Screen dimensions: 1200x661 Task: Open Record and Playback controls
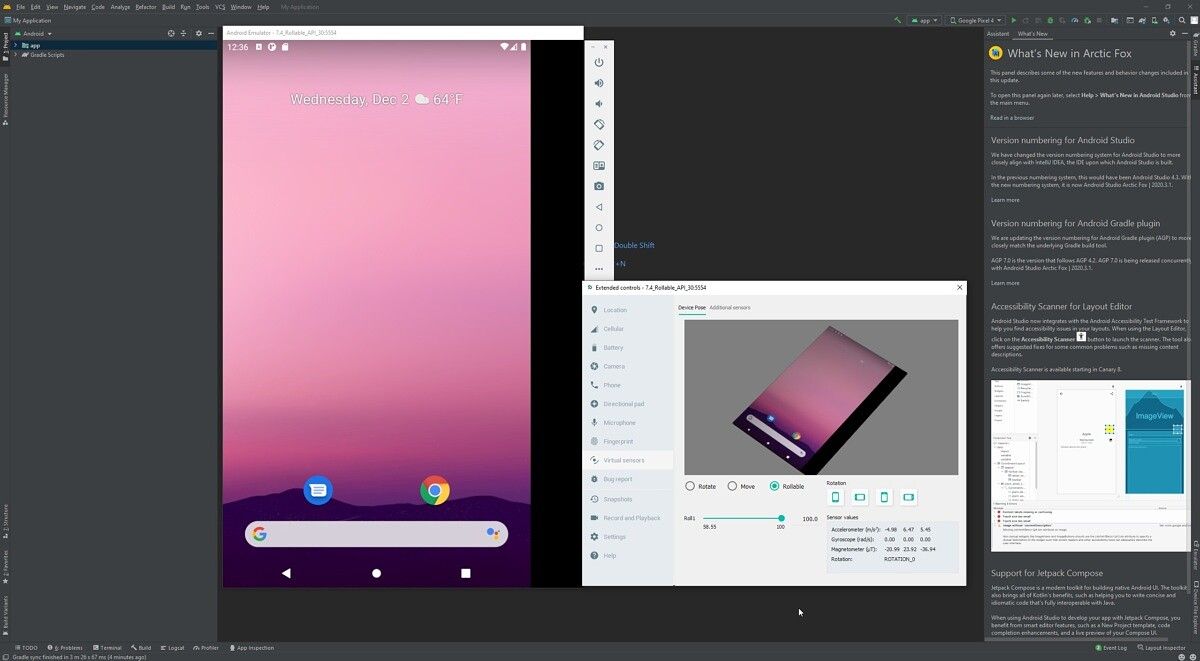(630, 517)
